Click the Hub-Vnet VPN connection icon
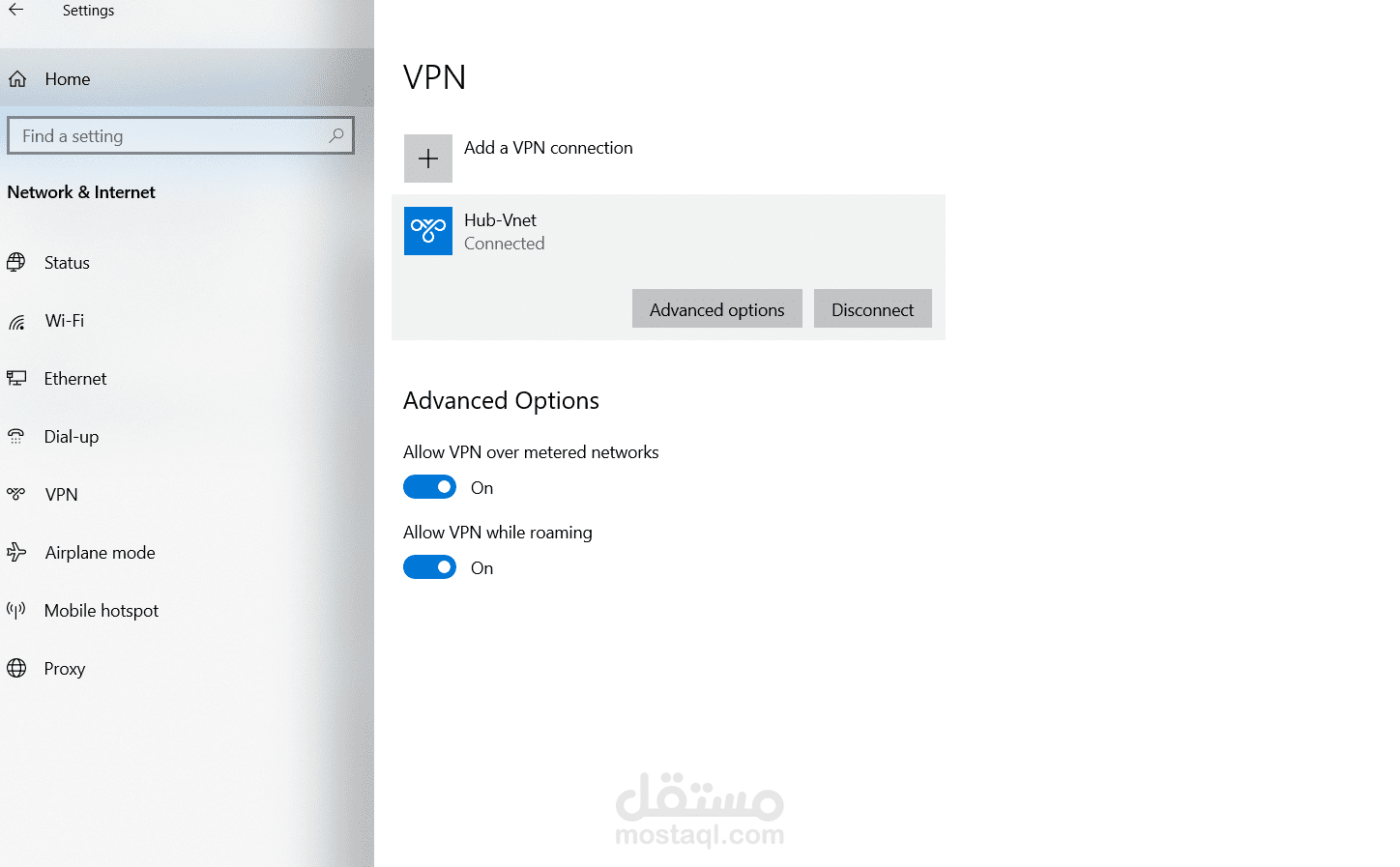Image resolution: width=1400 pixels, height=867 pixels. [428, 231]
